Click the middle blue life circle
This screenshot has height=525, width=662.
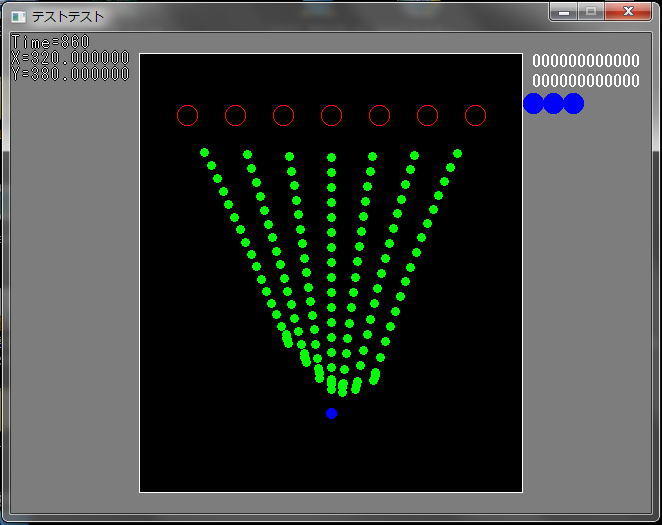(553, 103)
